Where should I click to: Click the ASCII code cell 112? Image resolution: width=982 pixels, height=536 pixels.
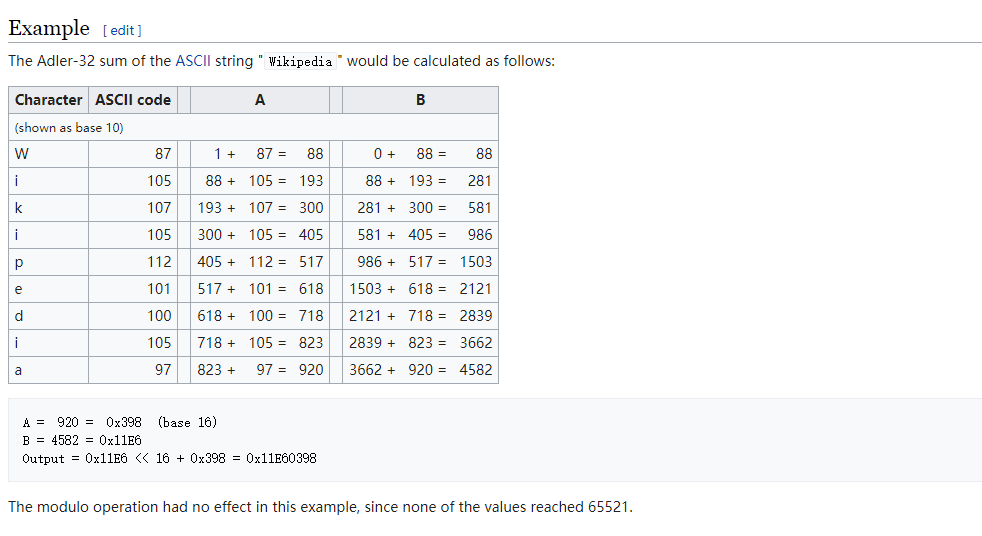click(133, 262)
